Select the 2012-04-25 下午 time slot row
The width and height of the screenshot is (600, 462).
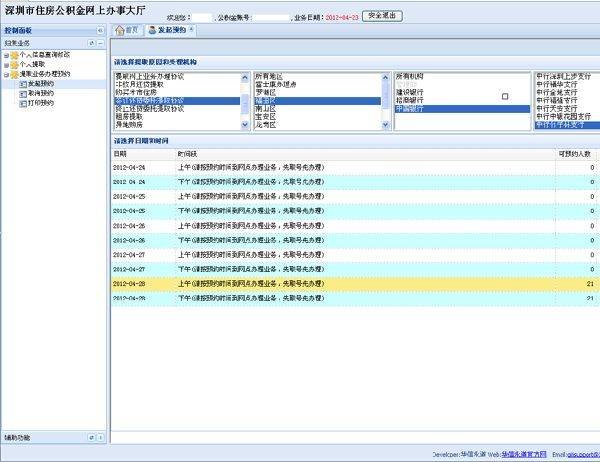355,211
